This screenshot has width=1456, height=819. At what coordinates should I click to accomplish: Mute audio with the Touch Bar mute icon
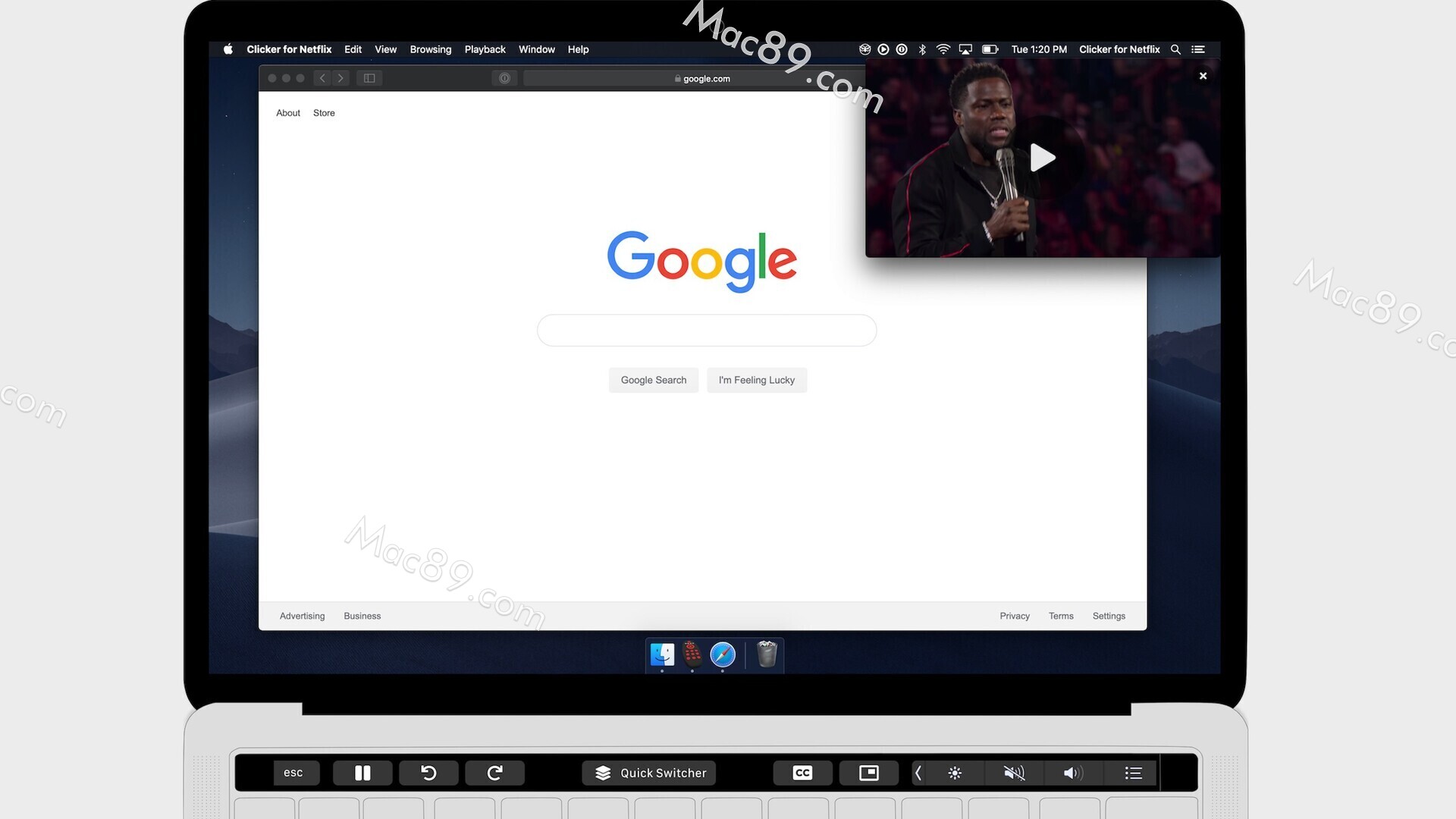click(1014, 773)
